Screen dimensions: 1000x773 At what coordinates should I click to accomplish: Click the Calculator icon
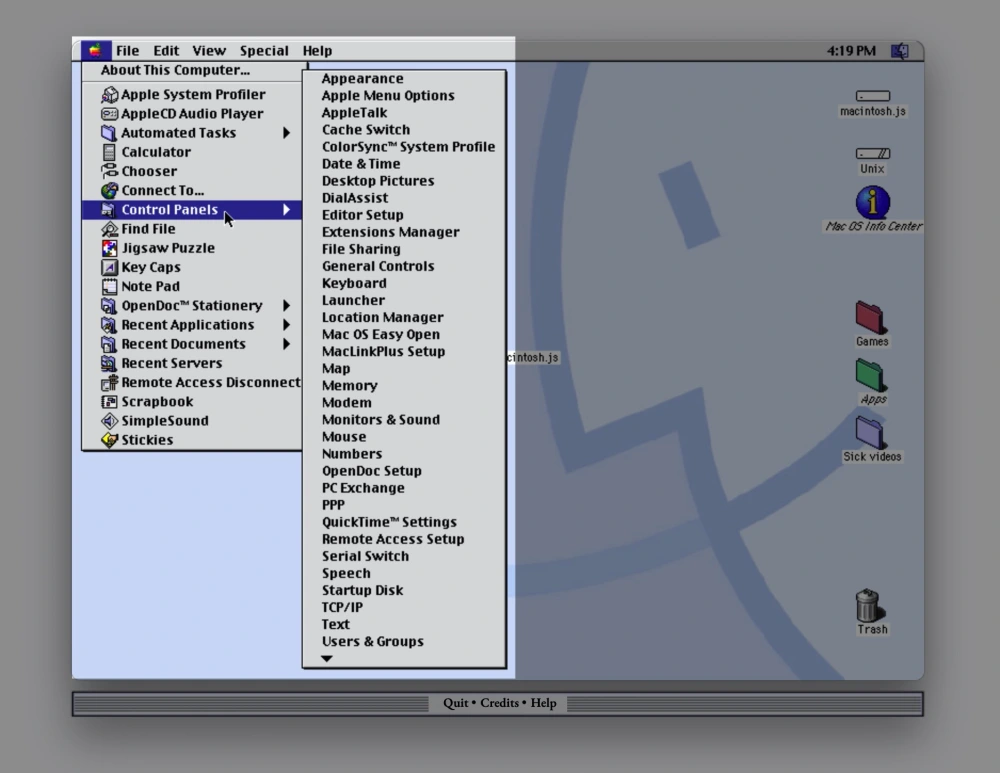tap(110, 152)
